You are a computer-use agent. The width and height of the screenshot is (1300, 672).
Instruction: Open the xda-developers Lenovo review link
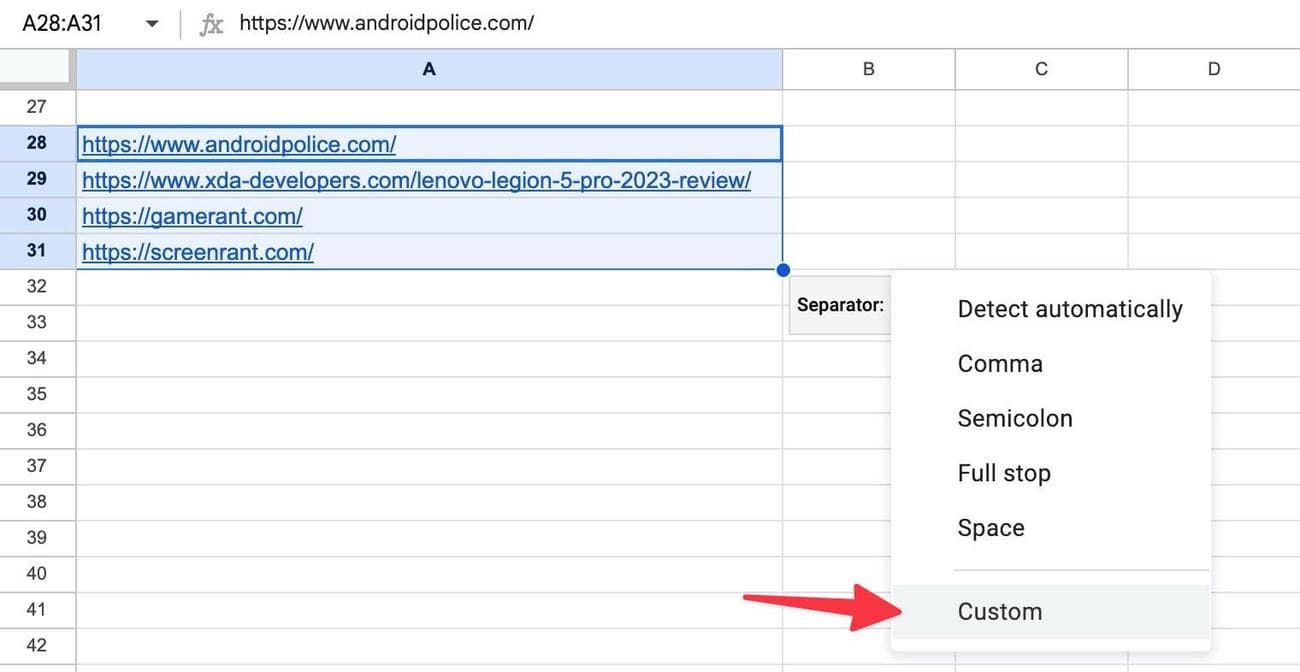pyautogui.click(x=416, y=181)
